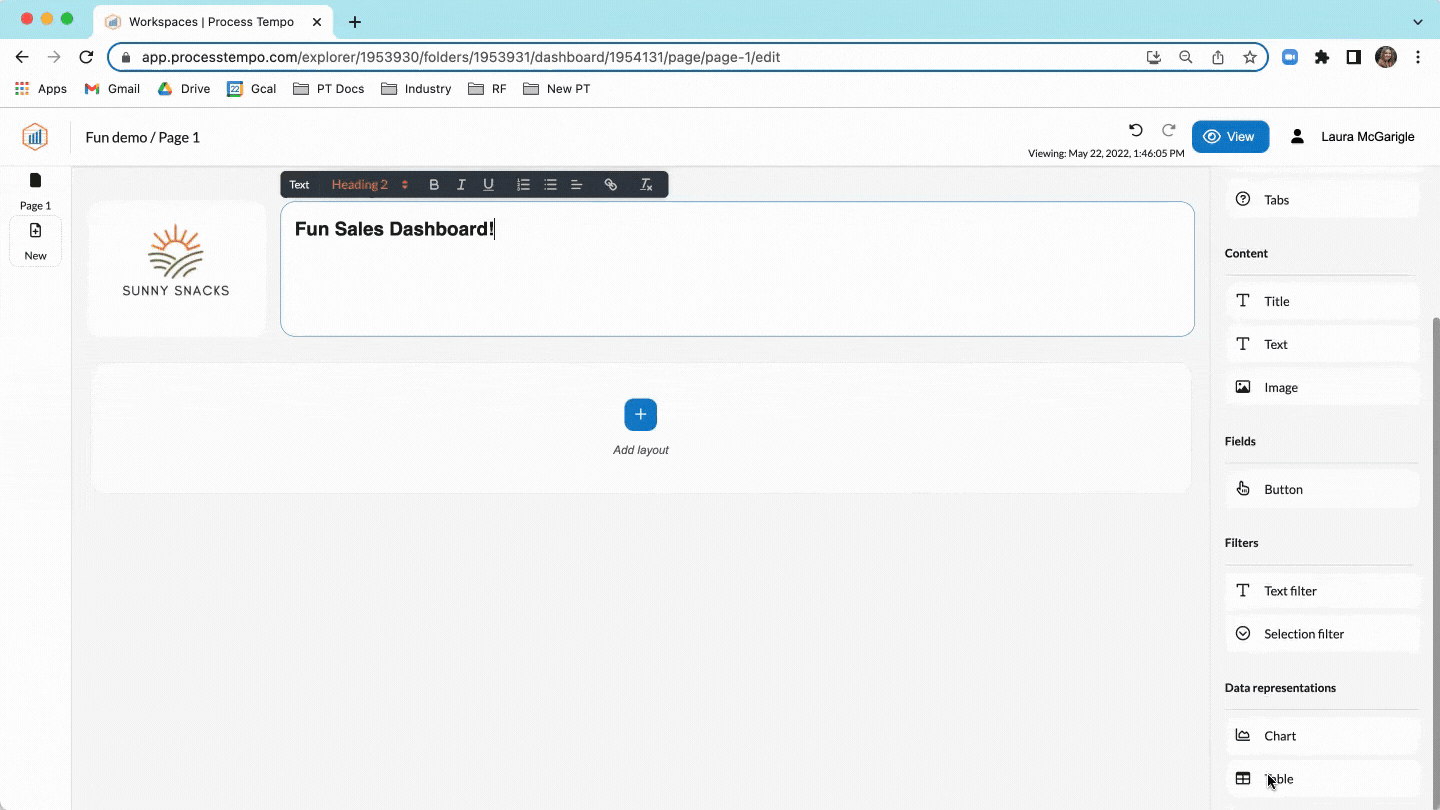
Task: Open Chrome three-dot menu
Action: [x=1418, y=57]
